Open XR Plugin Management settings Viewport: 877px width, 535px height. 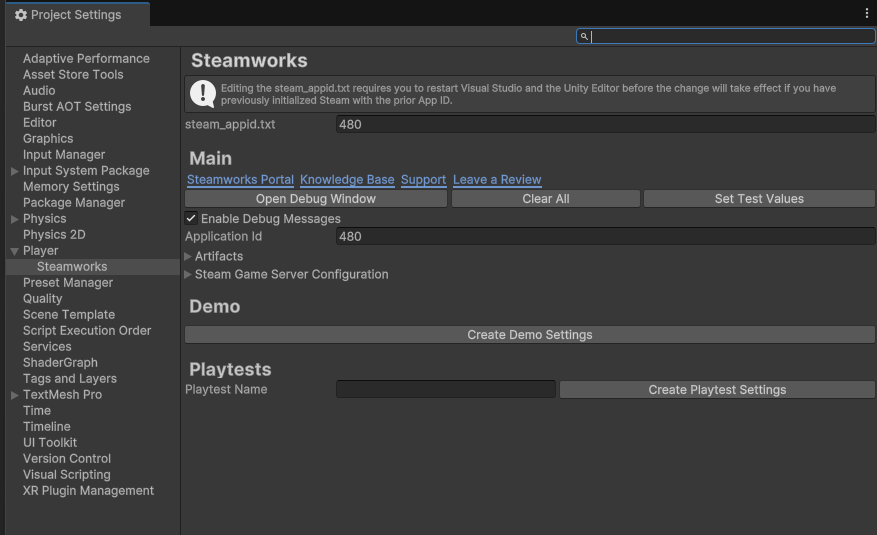click(88, 491)
